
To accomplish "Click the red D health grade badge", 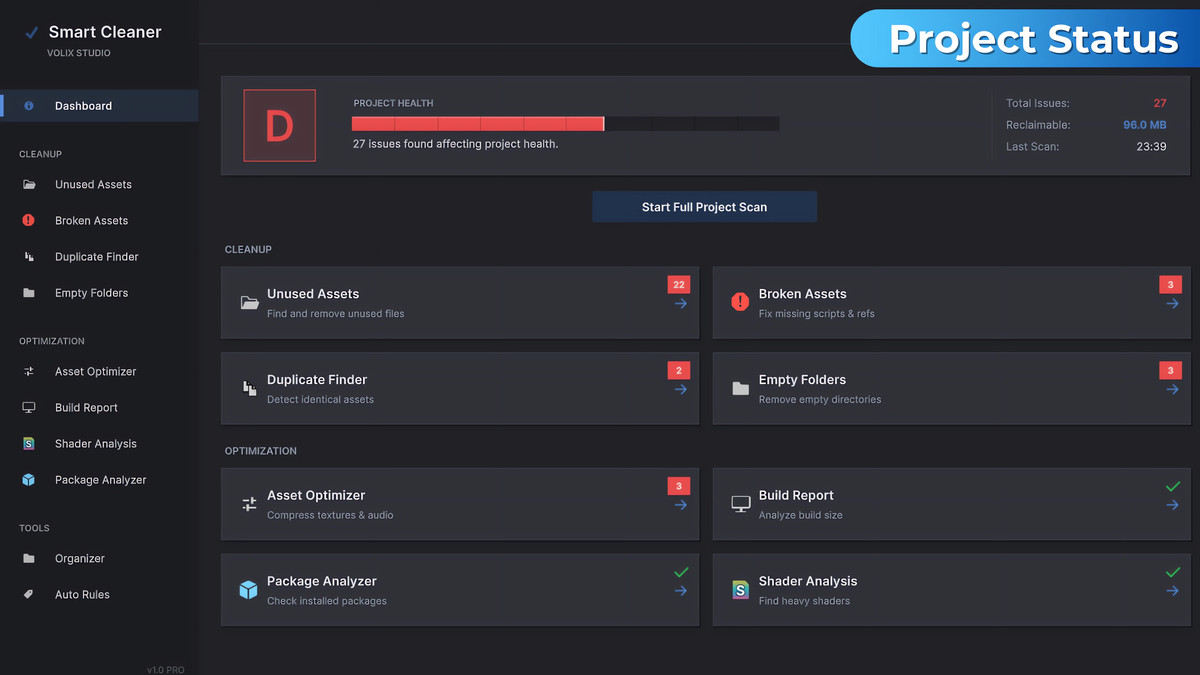I will coord(279,125).
